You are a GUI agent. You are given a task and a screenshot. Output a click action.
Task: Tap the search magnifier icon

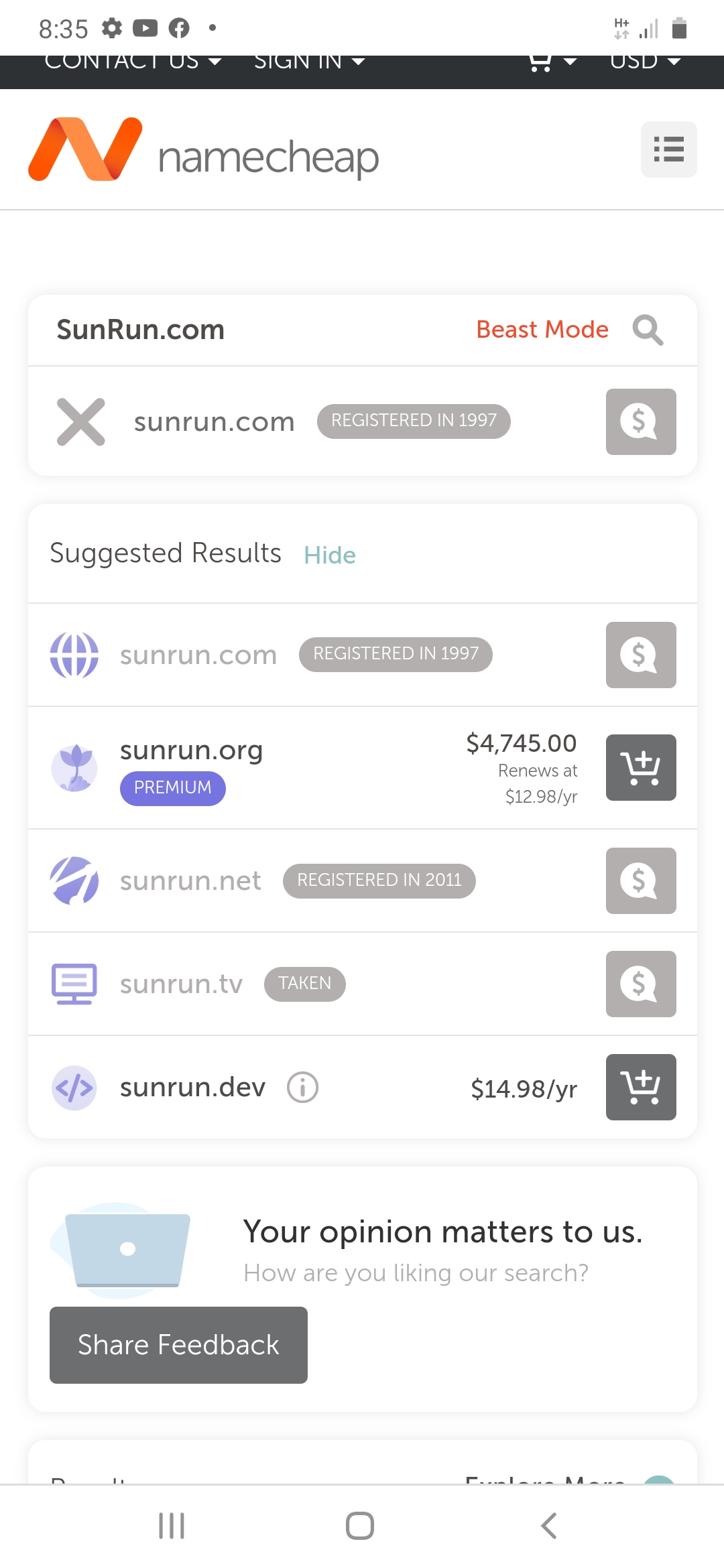click(x=648, y=330)
